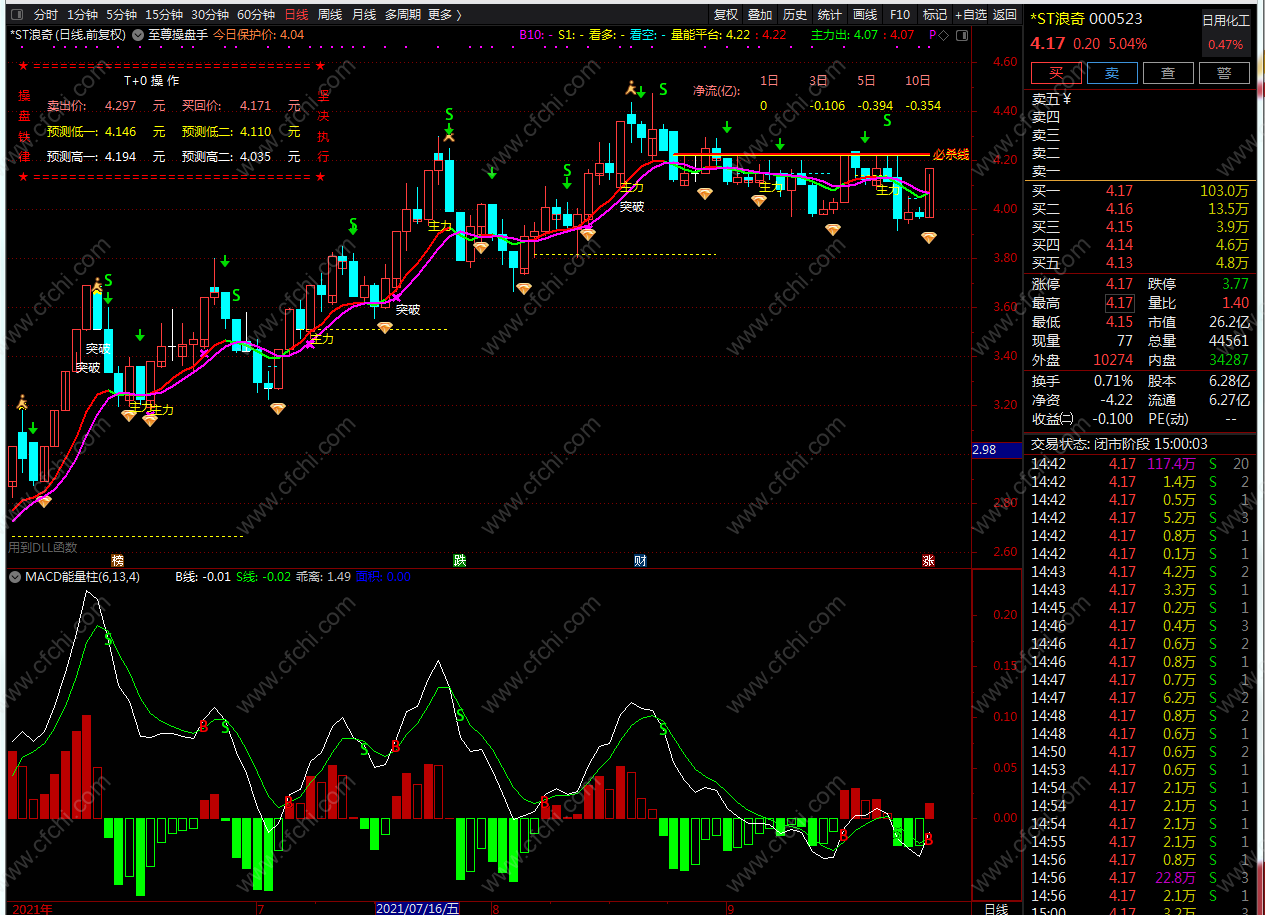Expand the MACD能量柱 indicator dropdown arrow
Screen dimensions: 1265x915
[15, 576]
